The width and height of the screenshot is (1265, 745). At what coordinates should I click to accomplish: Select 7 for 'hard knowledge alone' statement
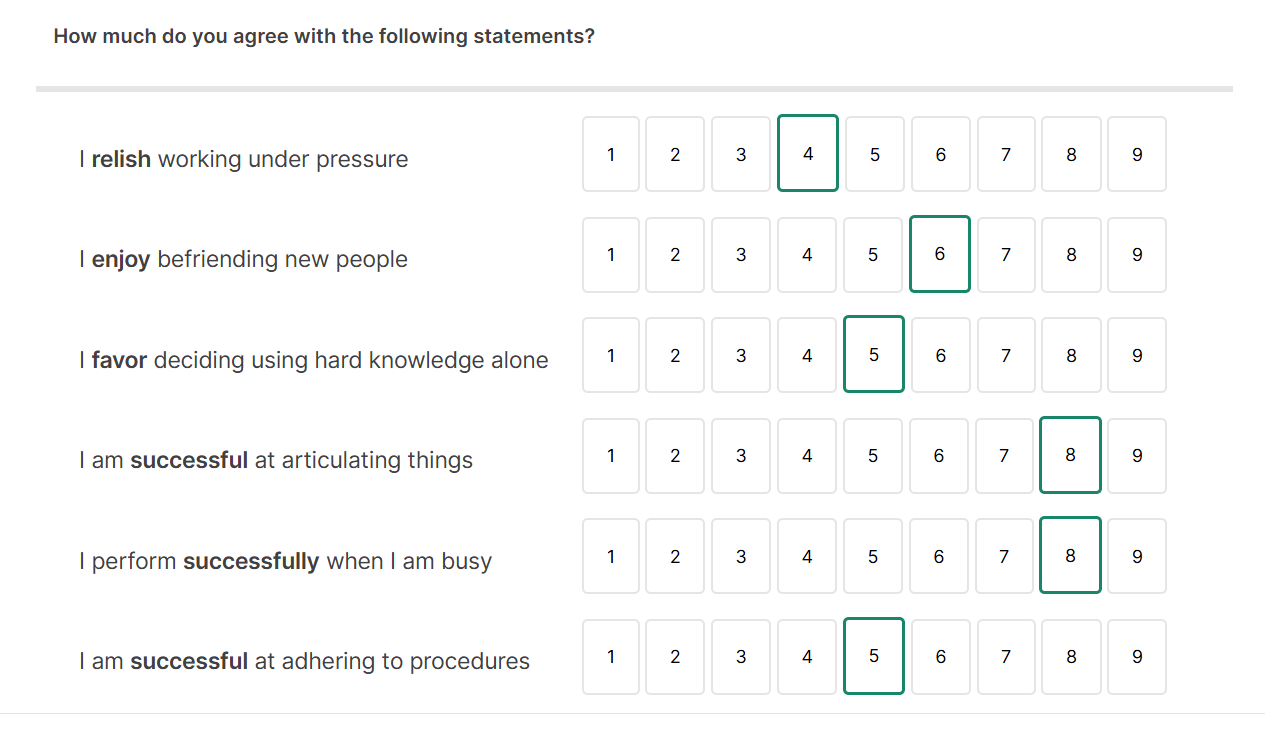point(1005,356)
